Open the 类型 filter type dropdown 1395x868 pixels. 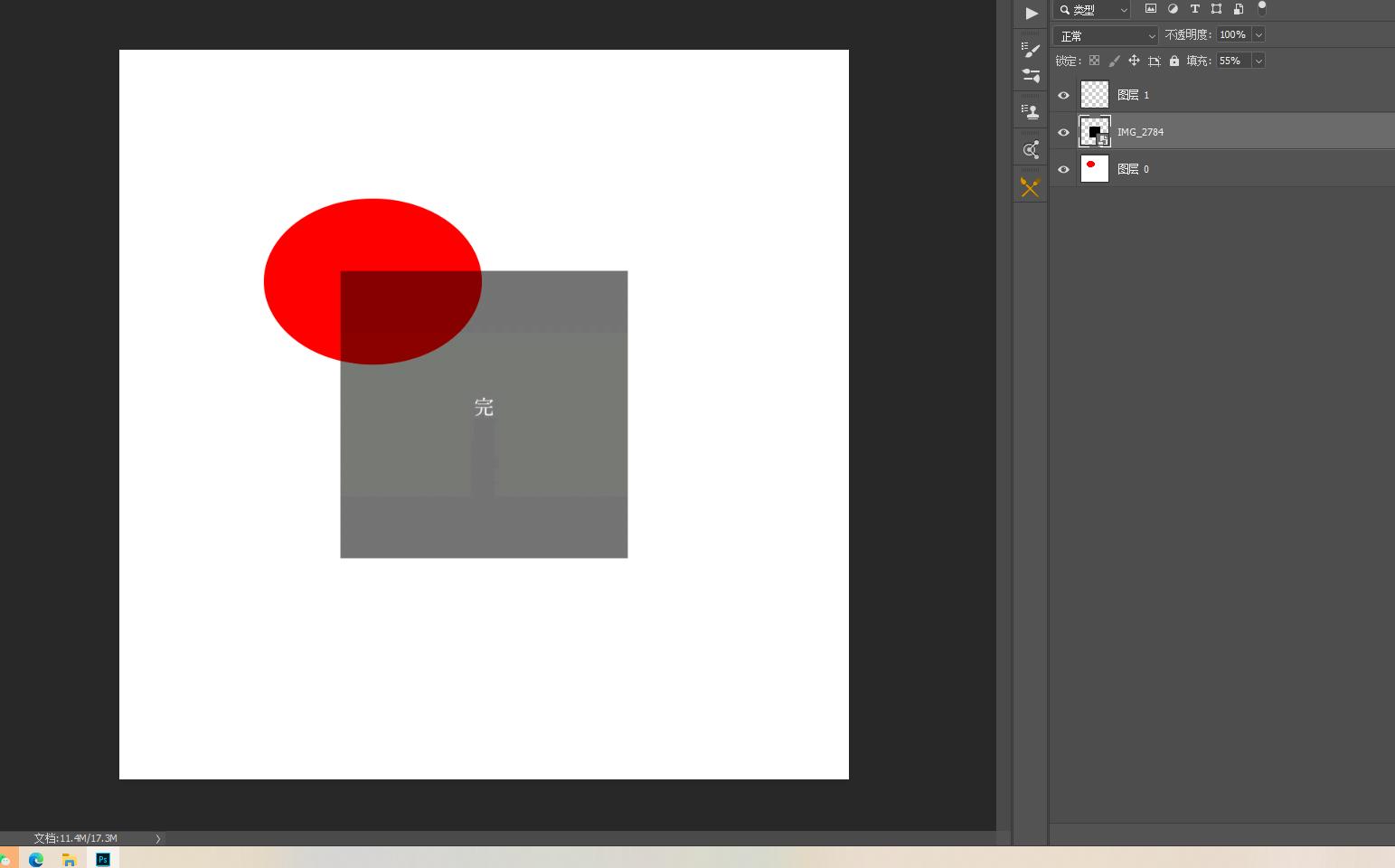[x=1092, y=10]
